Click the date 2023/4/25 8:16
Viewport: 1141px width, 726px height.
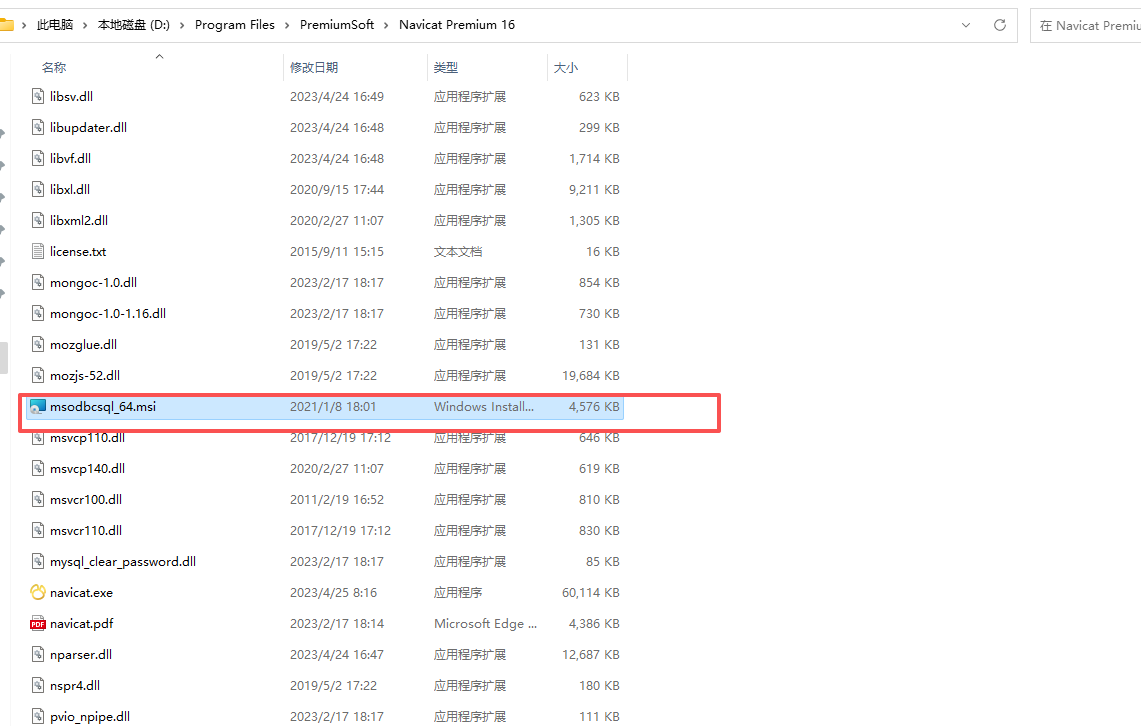click(x=333, y=592)
